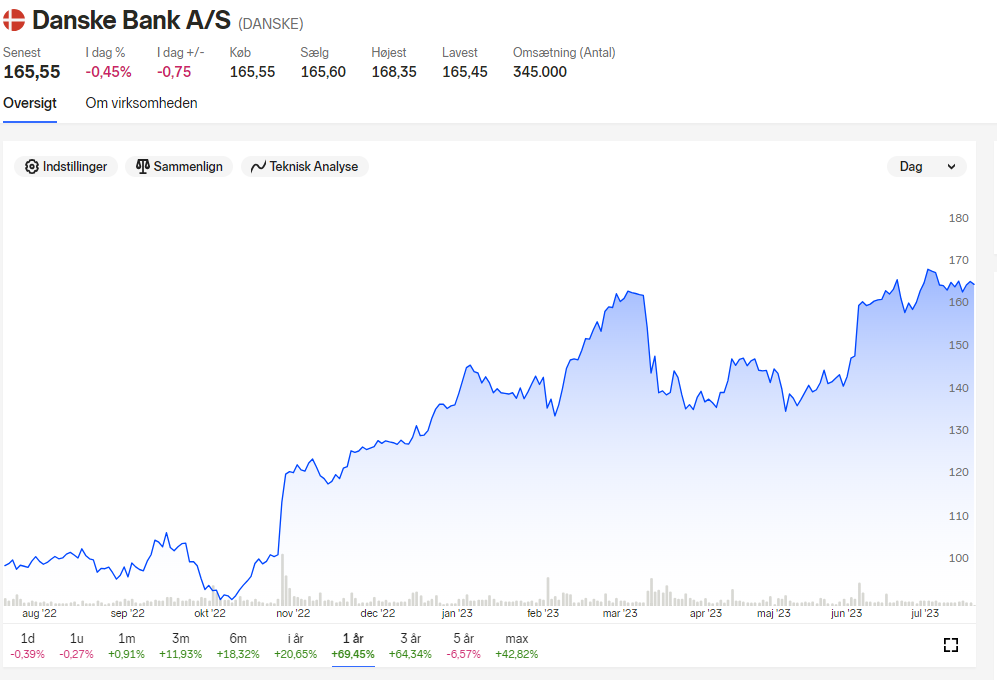Click the Danish flag icon beside Danske Bank
The height and width of the screenshot is (680, 997).
pos(13,20)
